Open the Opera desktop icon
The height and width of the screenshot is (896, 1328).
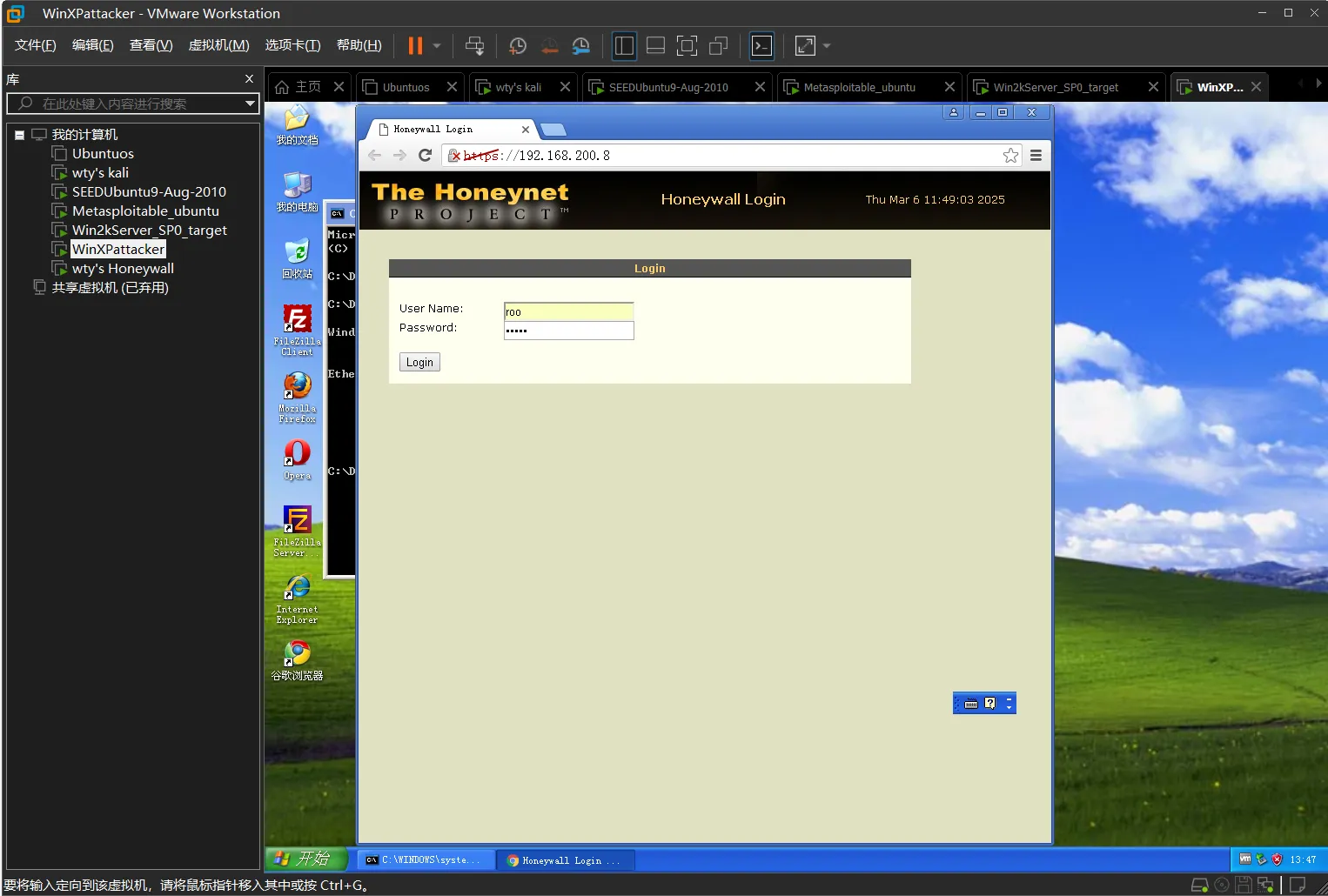point(297,459)
